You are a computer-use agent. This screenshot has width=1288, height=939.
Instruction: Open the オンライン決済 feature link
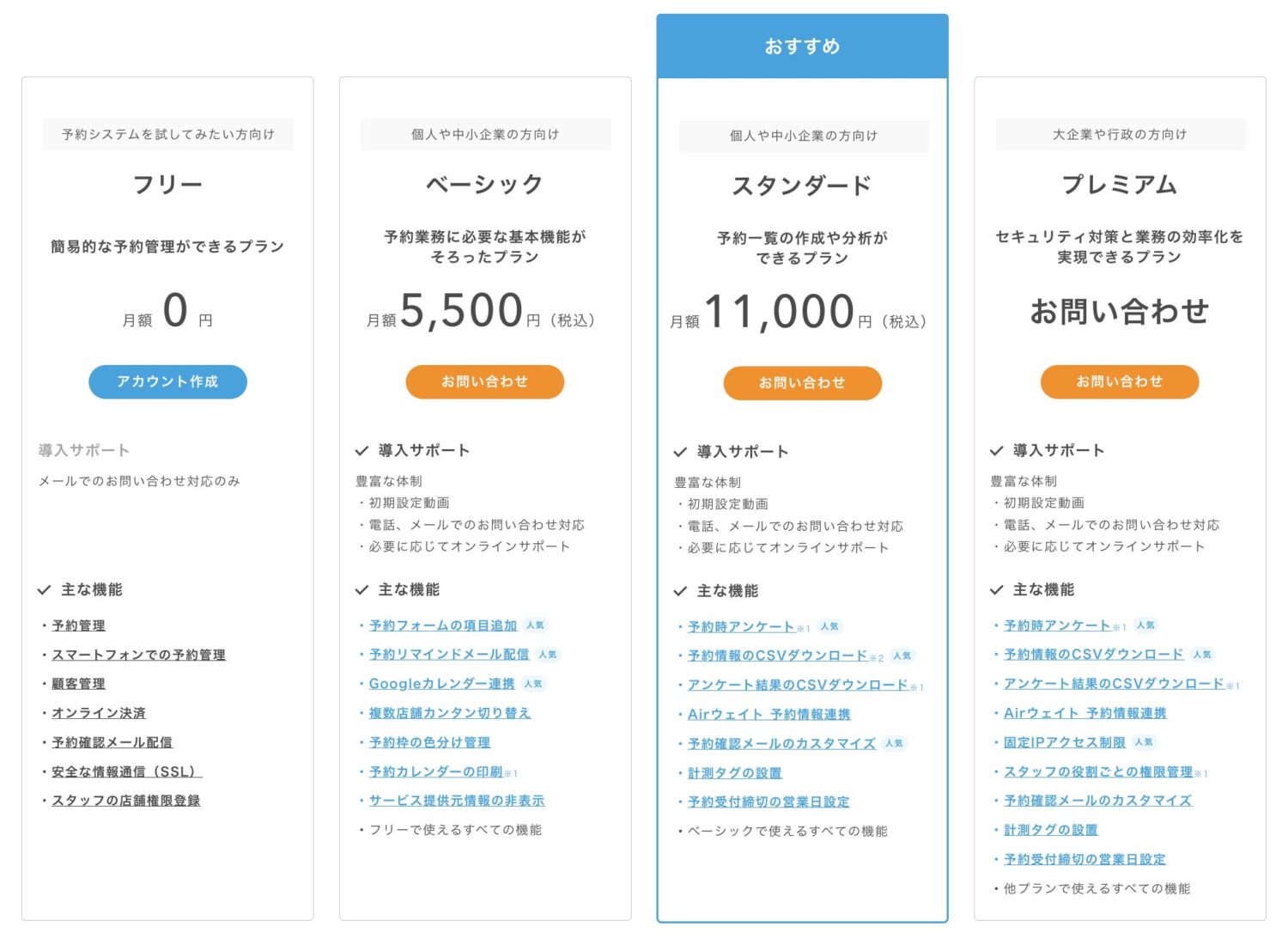click(x=97, y=713)
